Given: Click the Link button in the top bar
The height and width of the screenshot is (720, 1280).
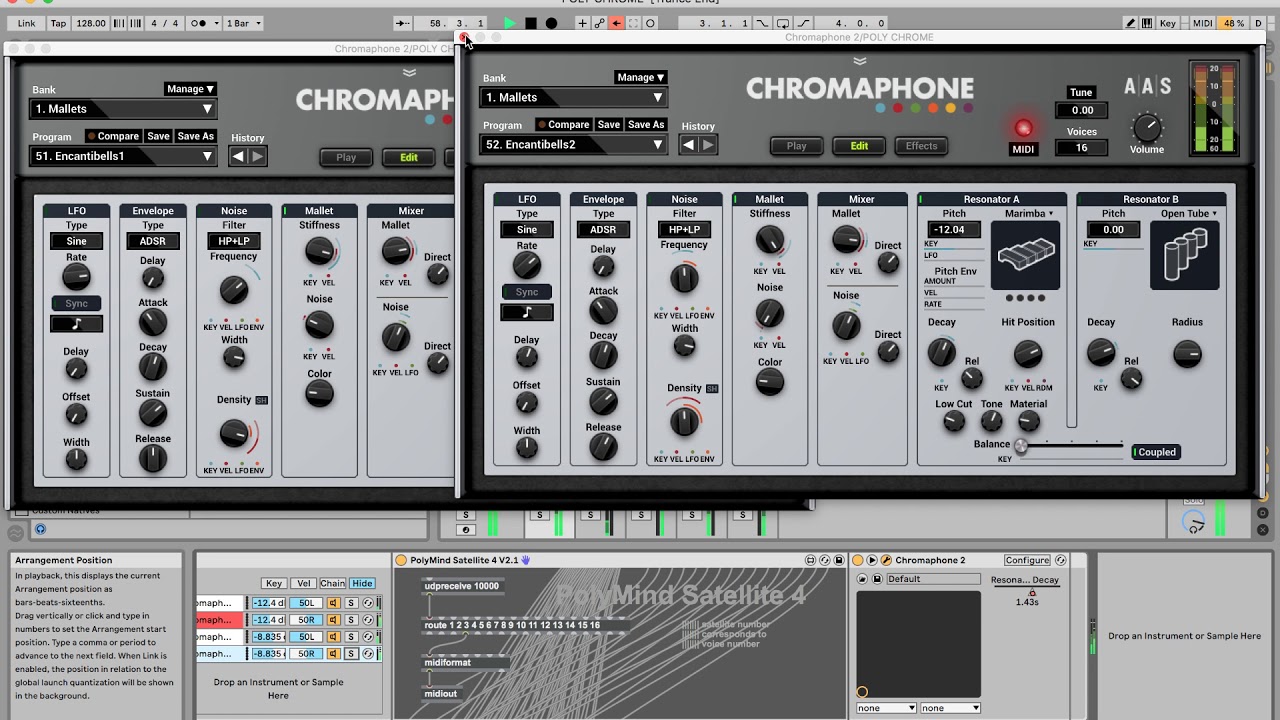Looking at the screenshot, I should pyautogui.click(x=26, y=23).
